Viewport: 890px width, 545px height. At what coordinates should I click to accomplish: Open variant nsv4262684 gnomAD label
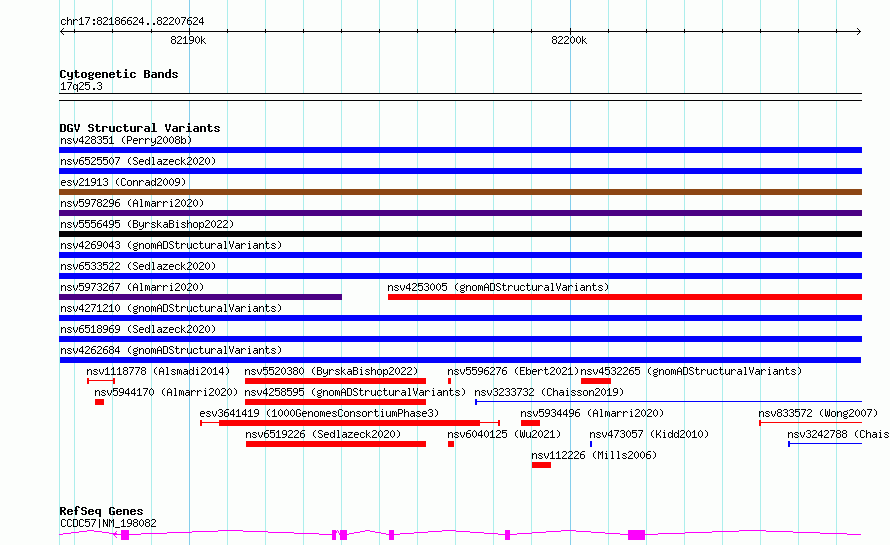click(x=171, y=350)
